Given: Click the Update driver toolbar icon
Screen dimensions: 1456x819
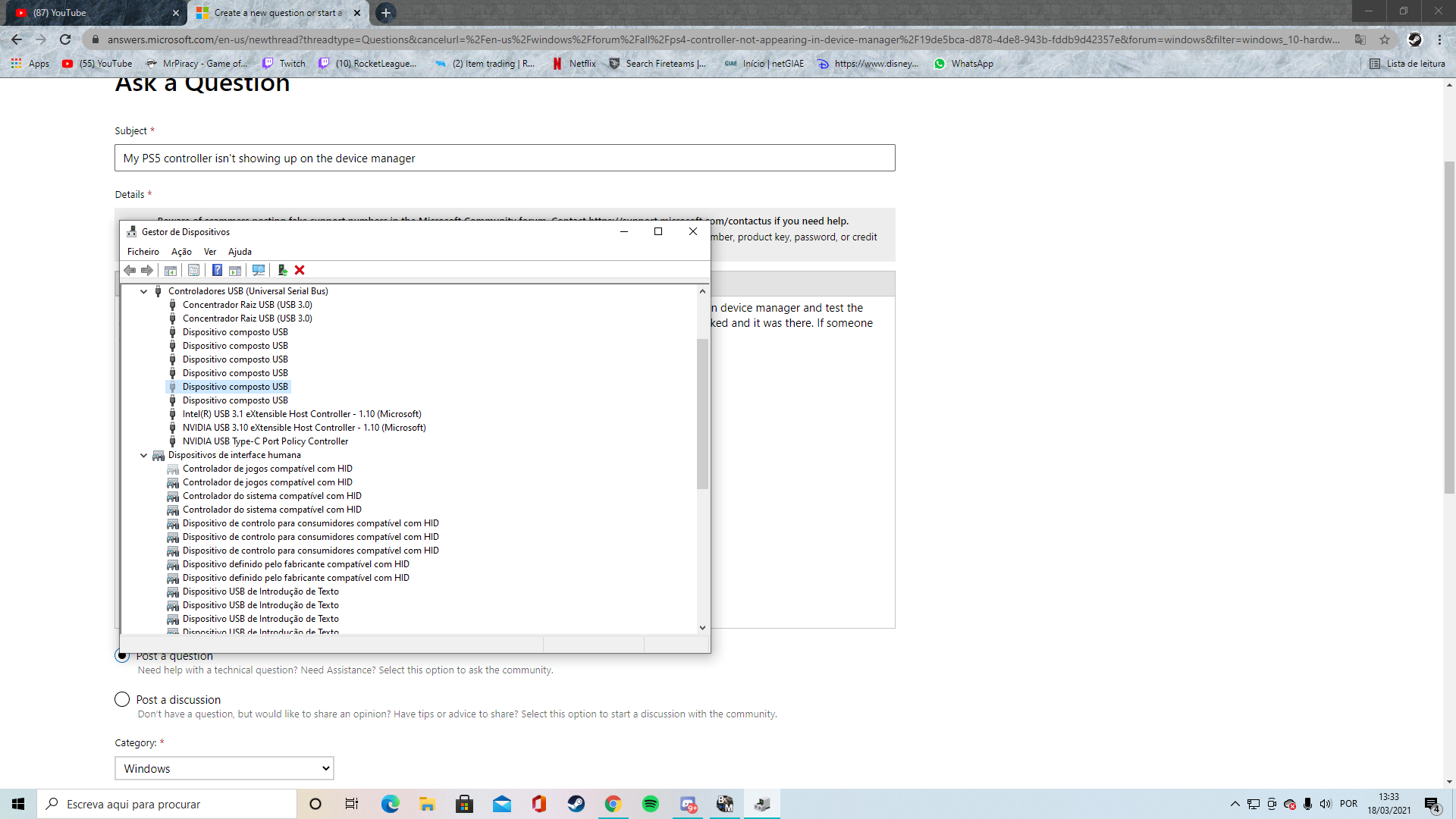Looking at the screenshot, I should 283,270.
